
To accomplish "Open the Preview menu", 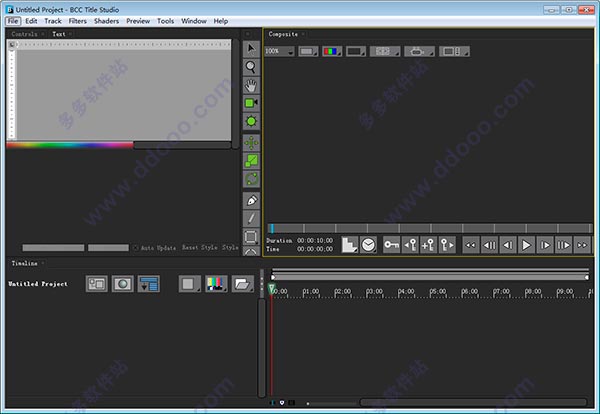I will pos(138,21).
